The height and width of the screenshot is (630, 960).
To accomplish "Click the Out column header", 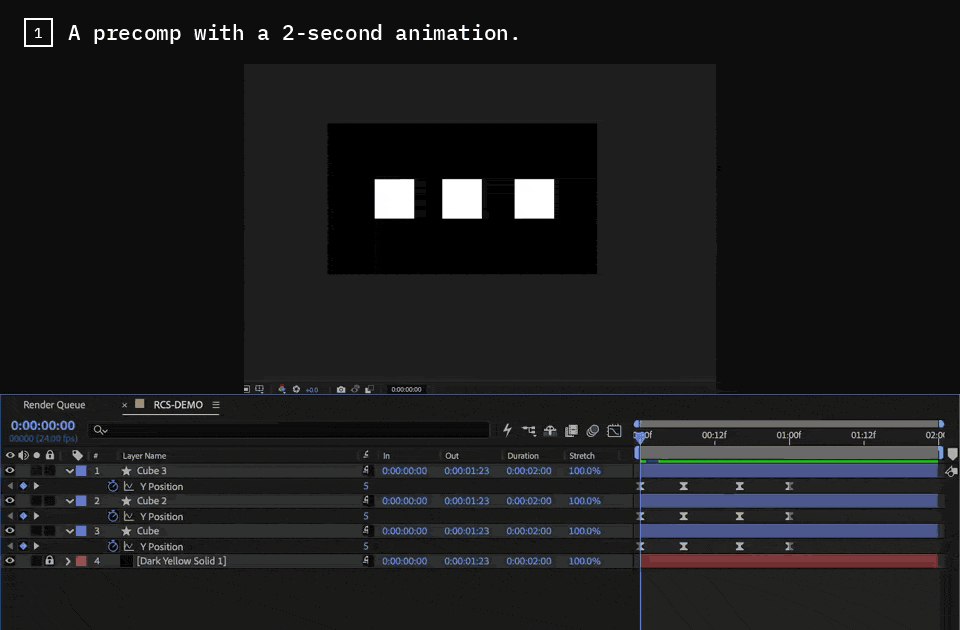I will 452,456.
